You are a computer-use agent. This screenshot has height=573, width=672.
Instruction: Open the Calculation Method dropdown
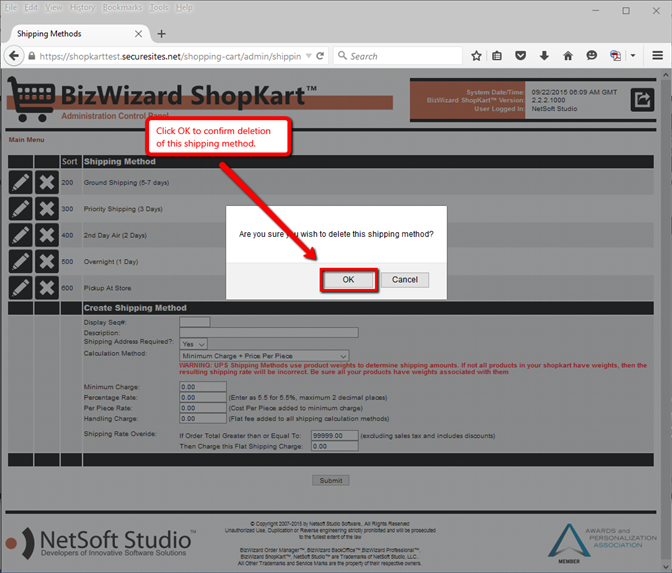coord(264,356)
